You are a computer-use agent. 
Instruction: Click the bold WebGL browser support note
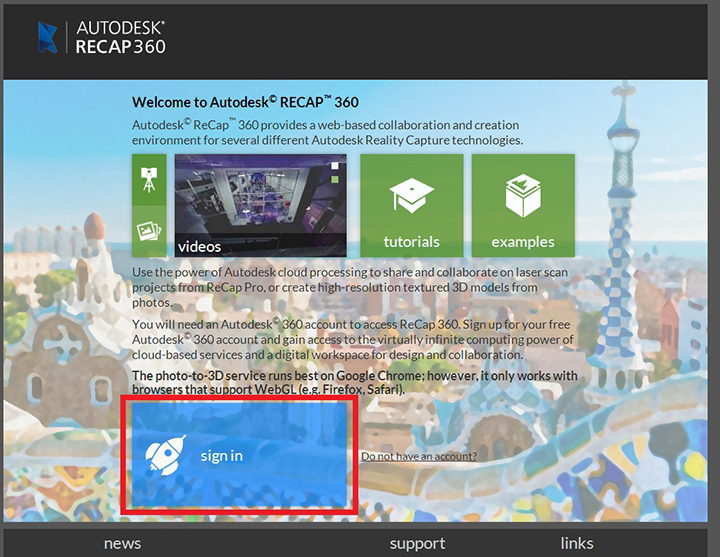355,383
